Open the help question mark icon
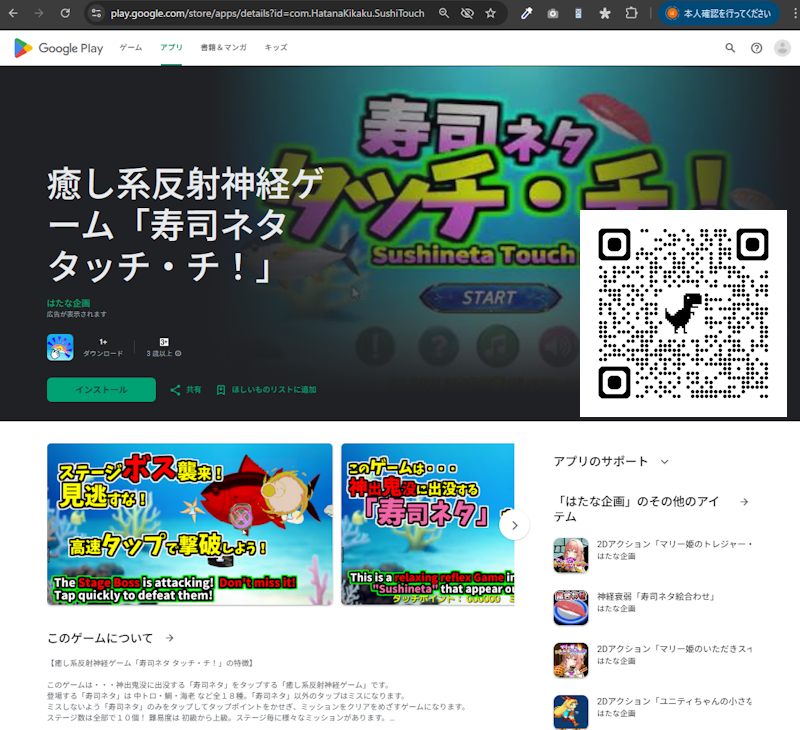The width and height of the screenshot is (800, 730). point(756,48)
